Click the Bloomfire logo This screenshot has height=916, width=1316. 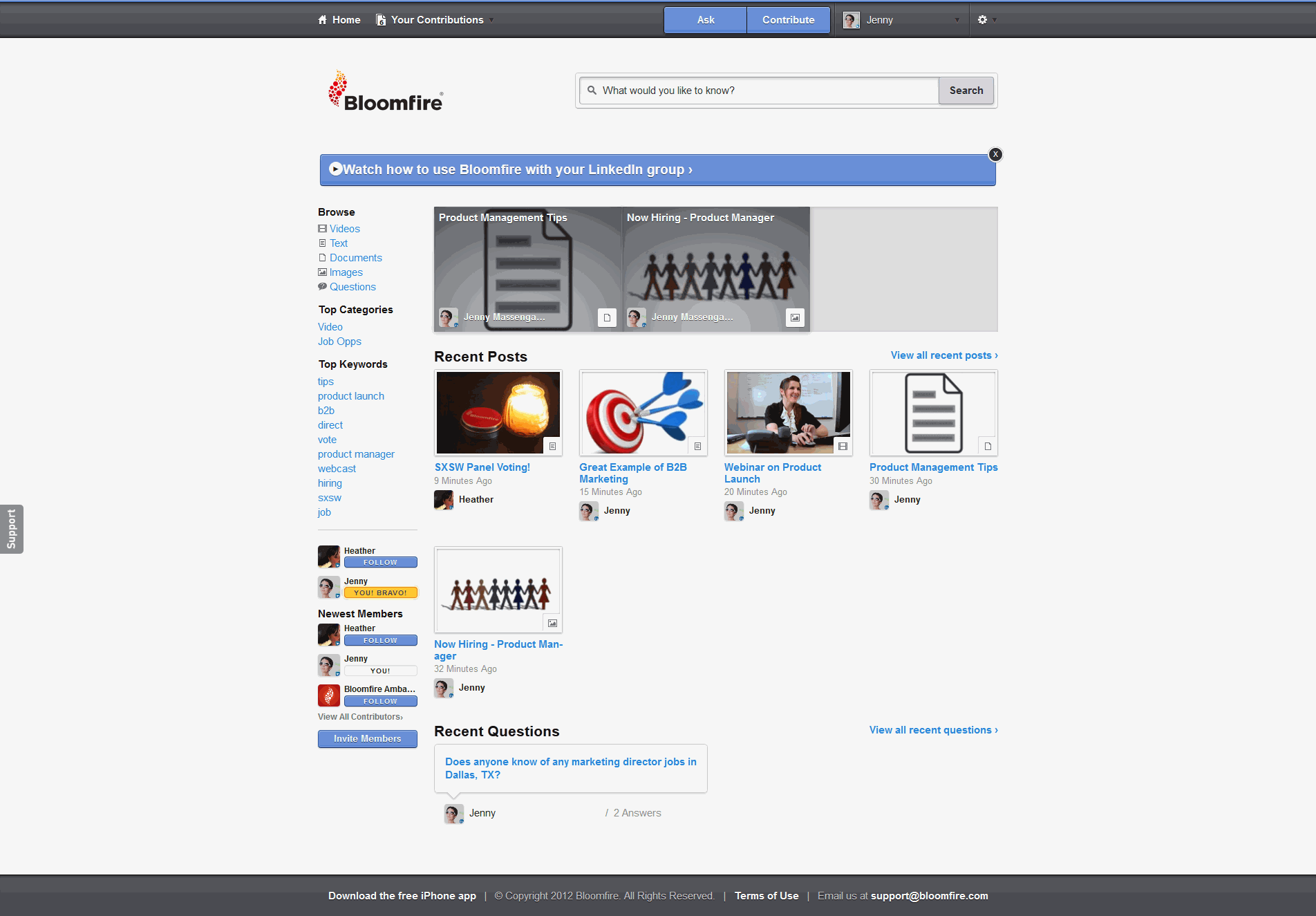pos(386,92)
